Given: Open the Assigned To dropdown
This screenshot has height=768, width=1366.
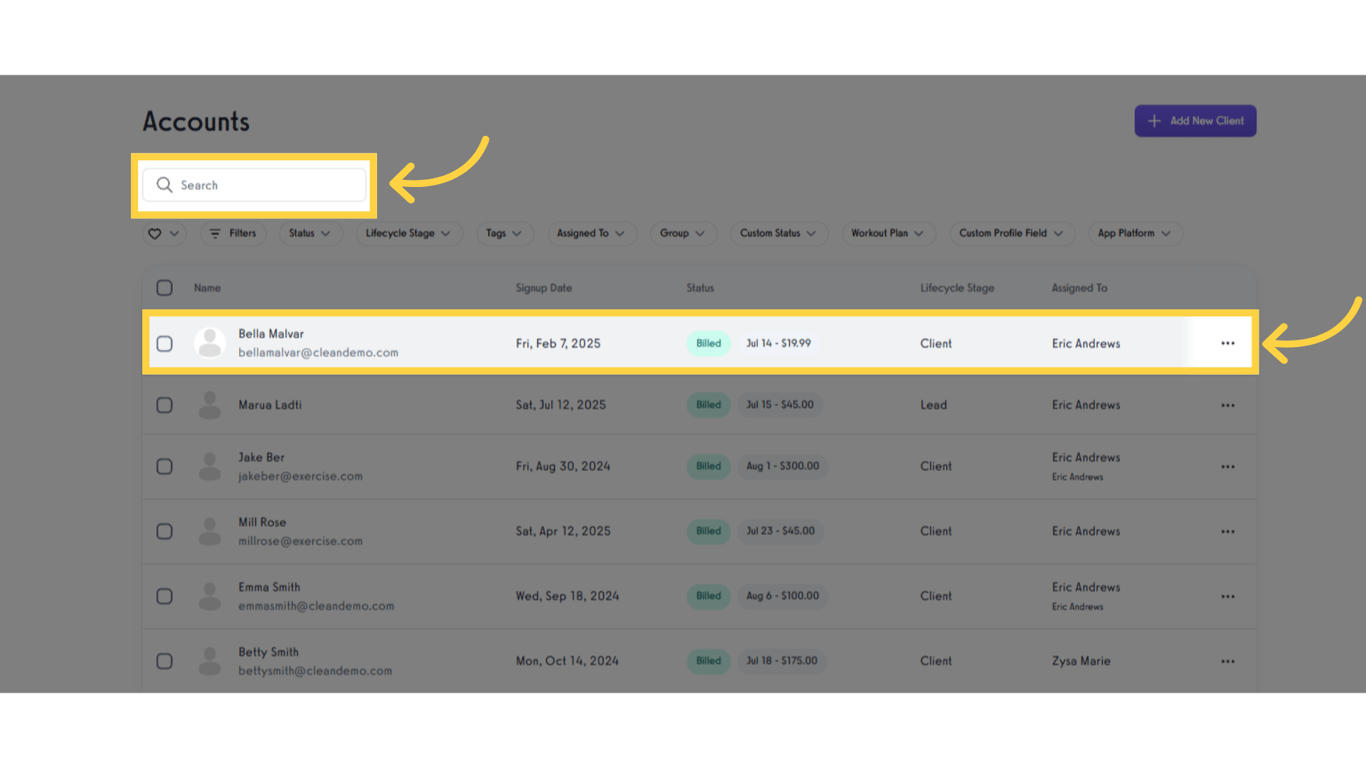Looking at the screenshot, I should coord(591,233).
